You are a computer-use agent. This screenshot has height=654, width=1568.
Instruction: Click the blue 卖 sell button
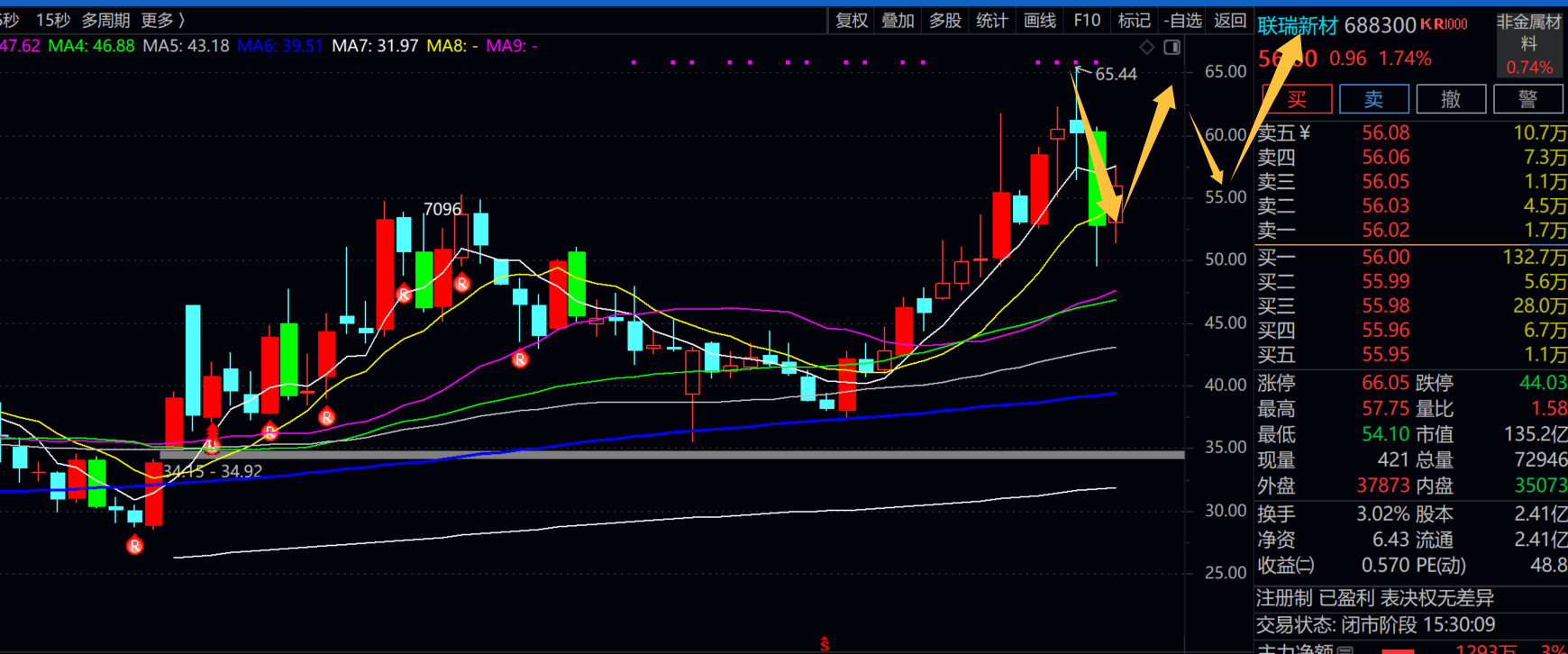pos(1373,99)
